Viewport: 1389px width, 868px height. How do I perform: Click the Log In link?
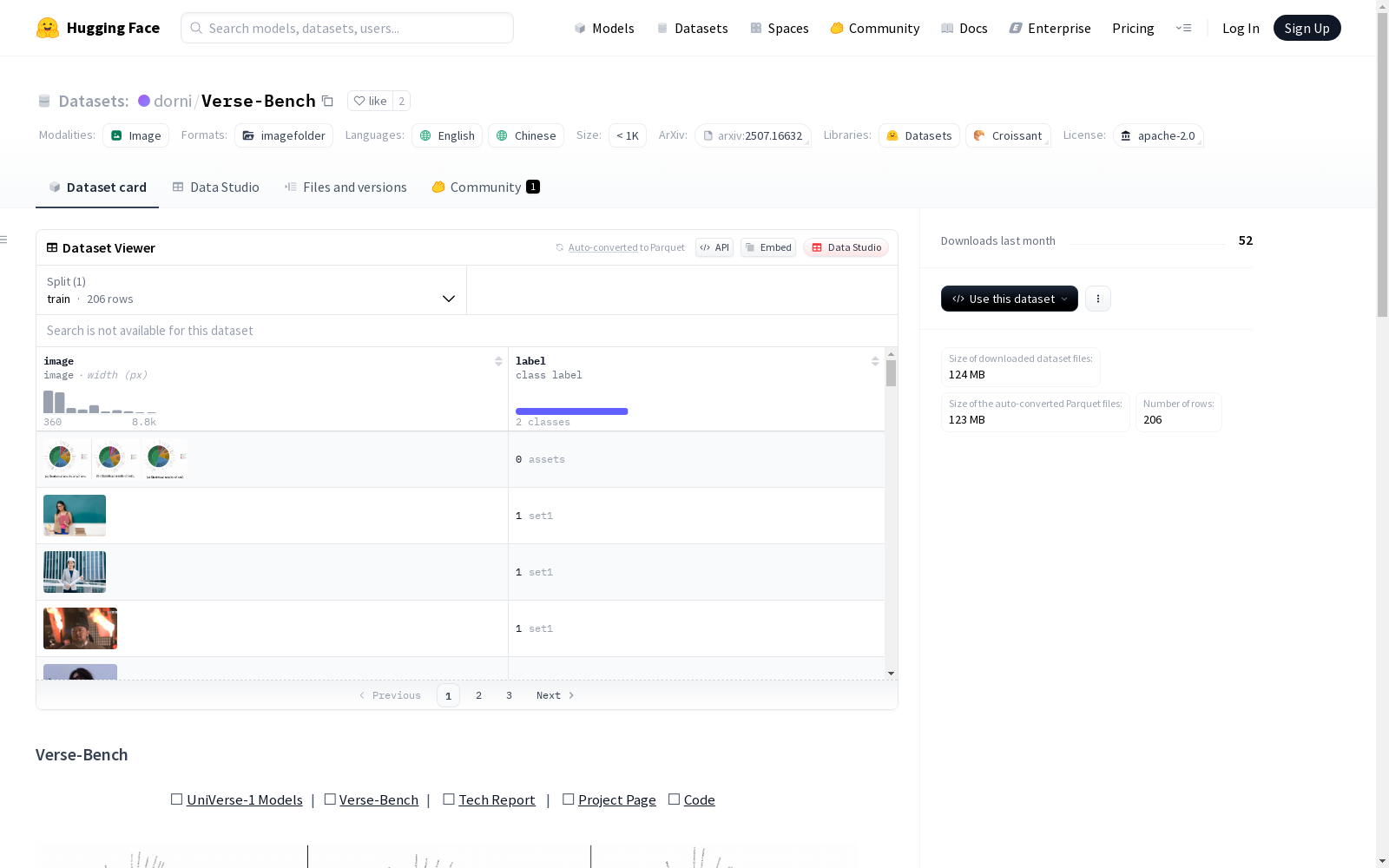1241,28
